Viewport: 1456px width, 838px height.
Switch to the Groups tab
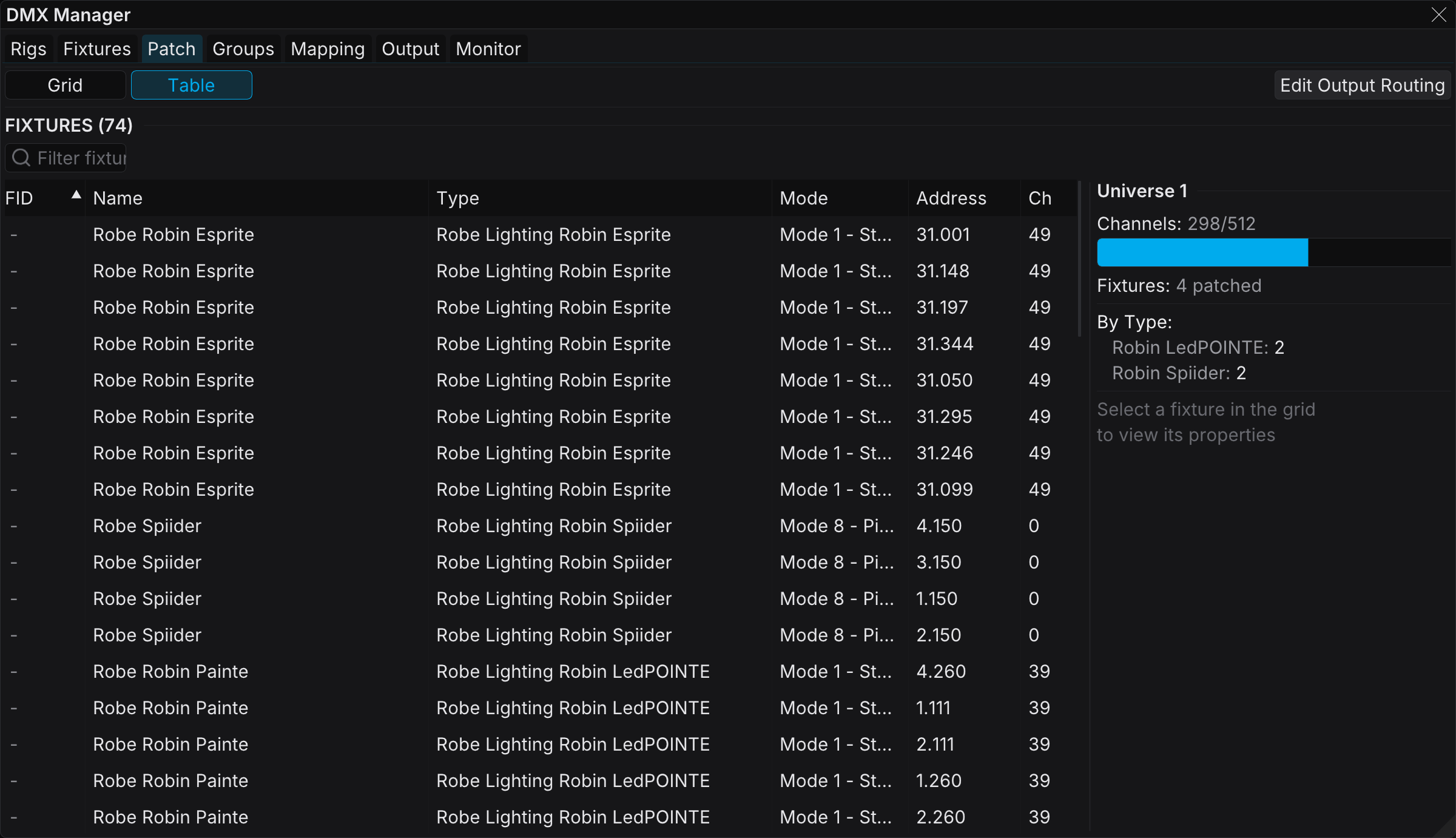pyautogui.click(x=243, y=49)
